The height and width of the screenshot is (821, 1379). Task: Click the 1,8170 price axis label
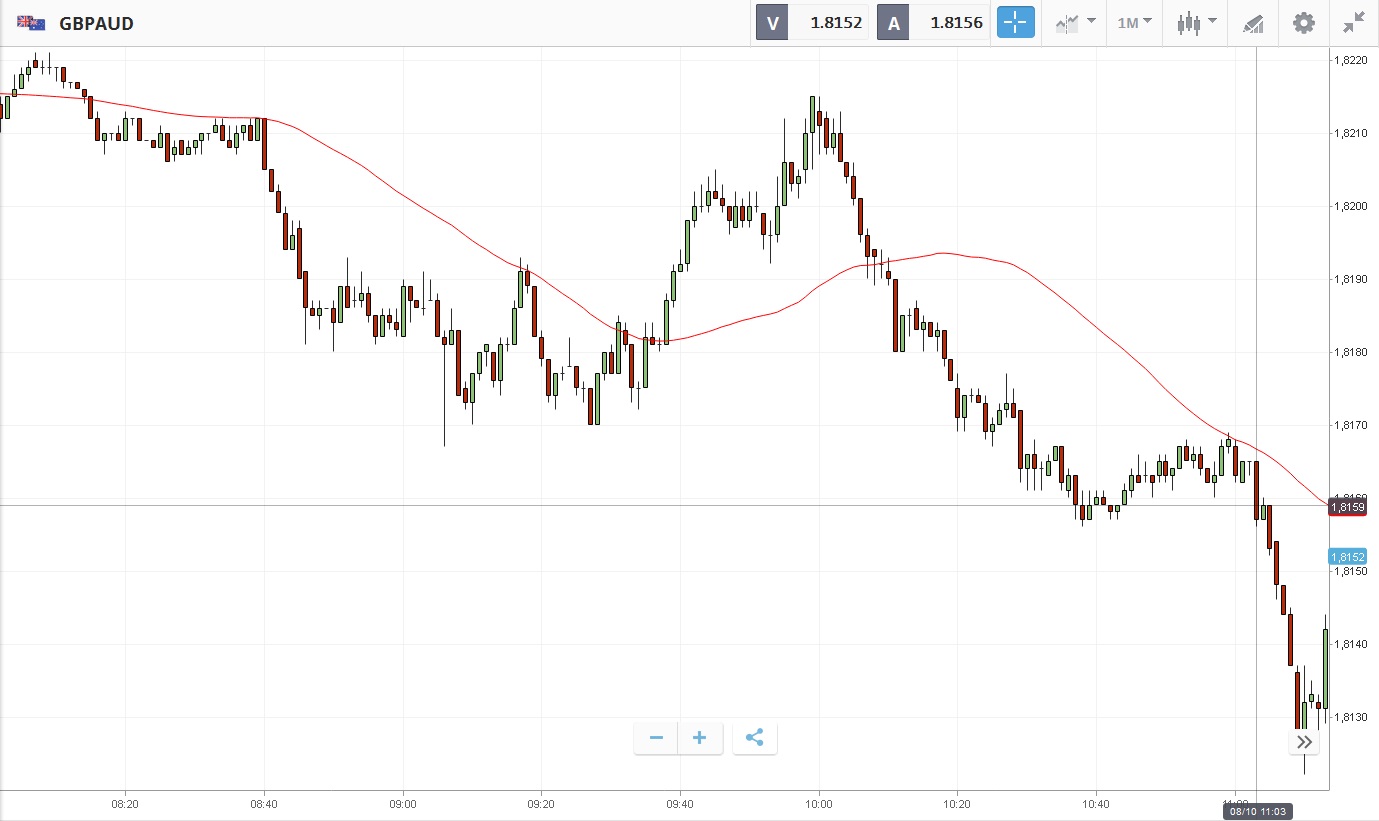coord(1350,425)
